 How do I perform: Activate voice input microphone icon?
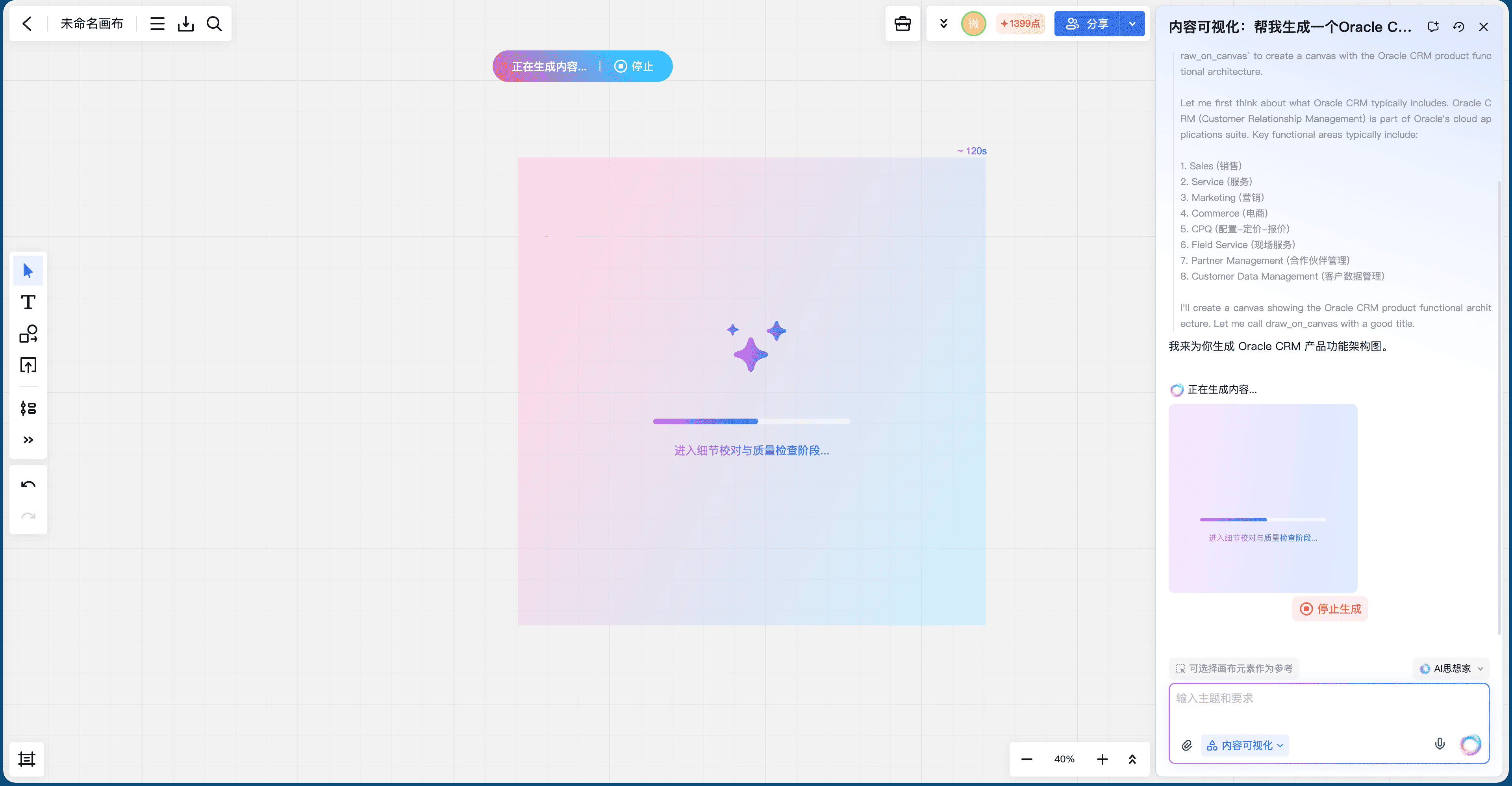click(x=1439, y=744)
